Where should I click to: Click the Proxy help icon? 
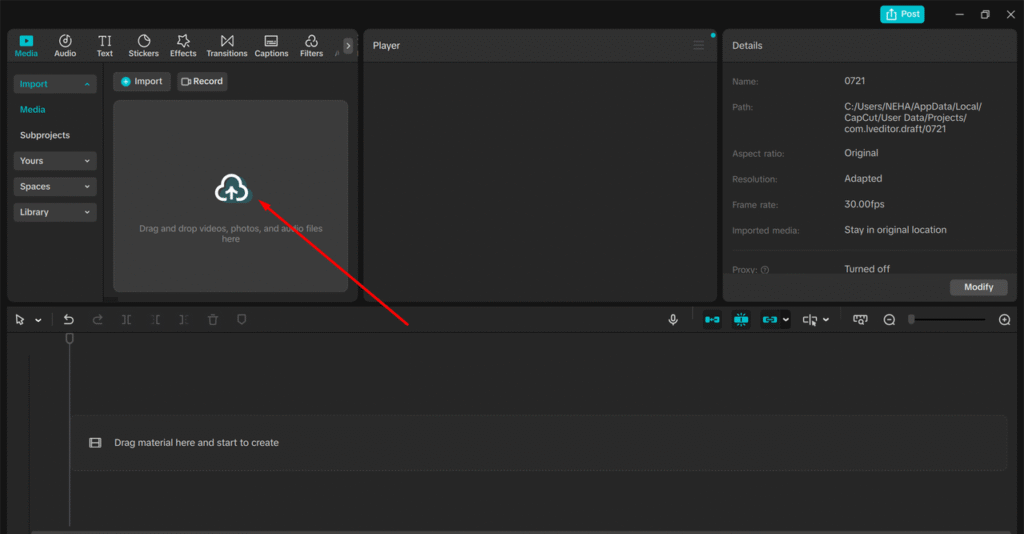[765, 270]
